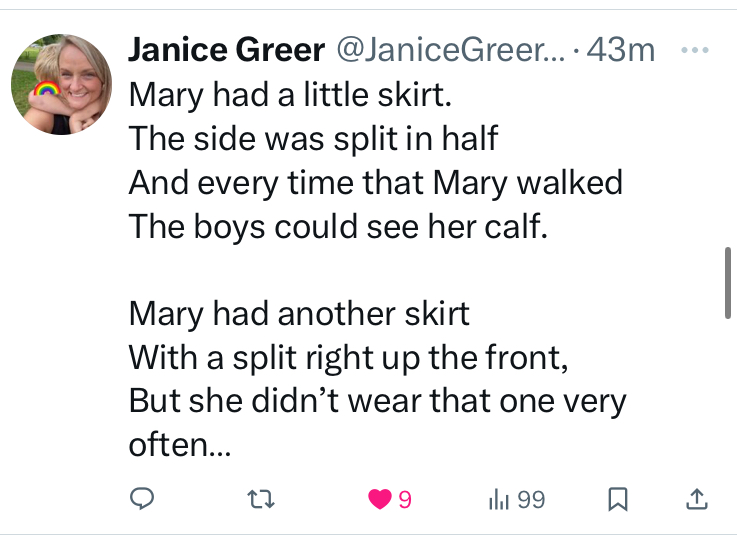The height and width of the screenshot is (538, 737).
Task: Click the like count number 9
Action: click(x=405, y=499)
